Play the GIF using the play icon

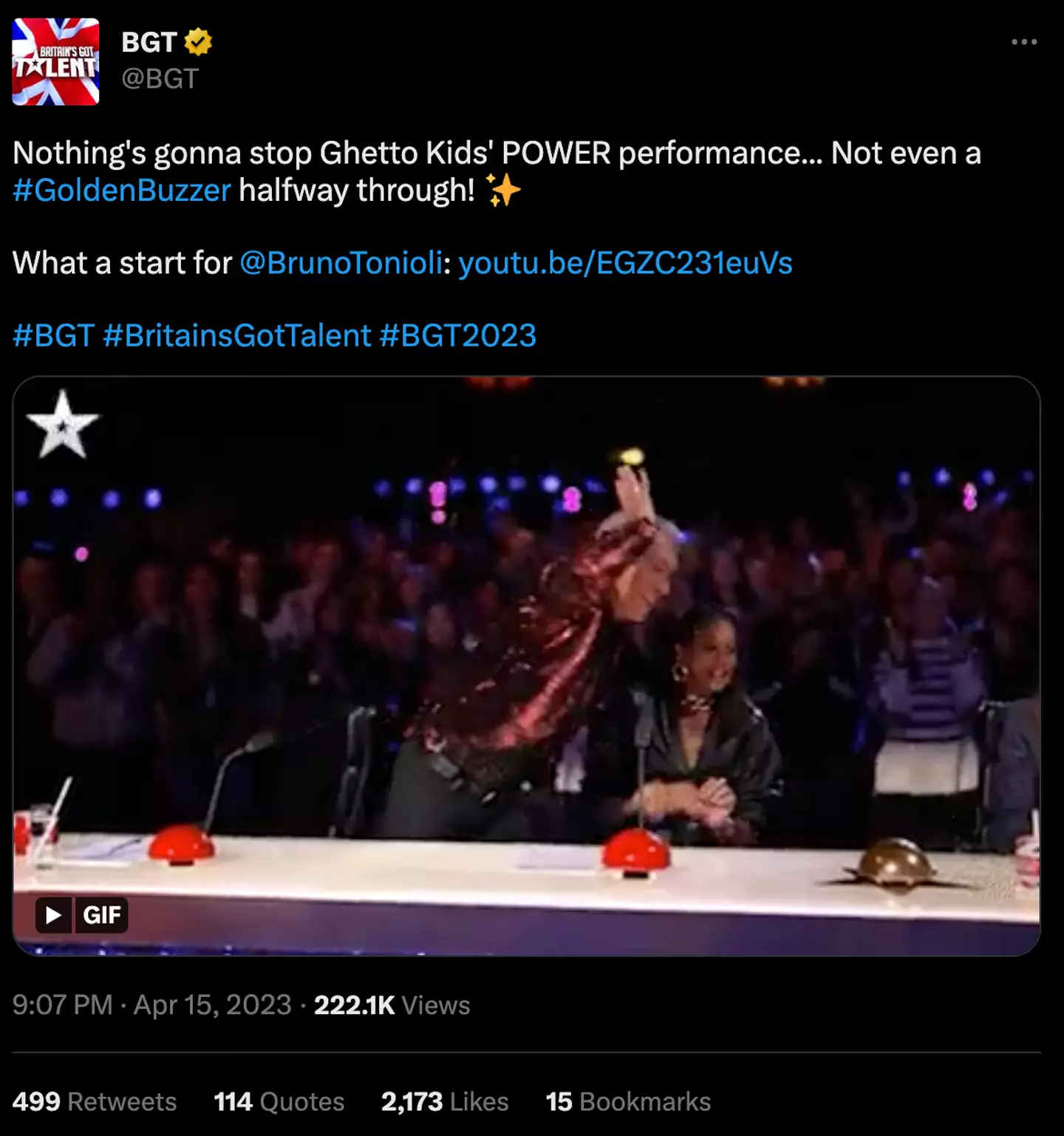pyautogui.click(x=54, y=915)
